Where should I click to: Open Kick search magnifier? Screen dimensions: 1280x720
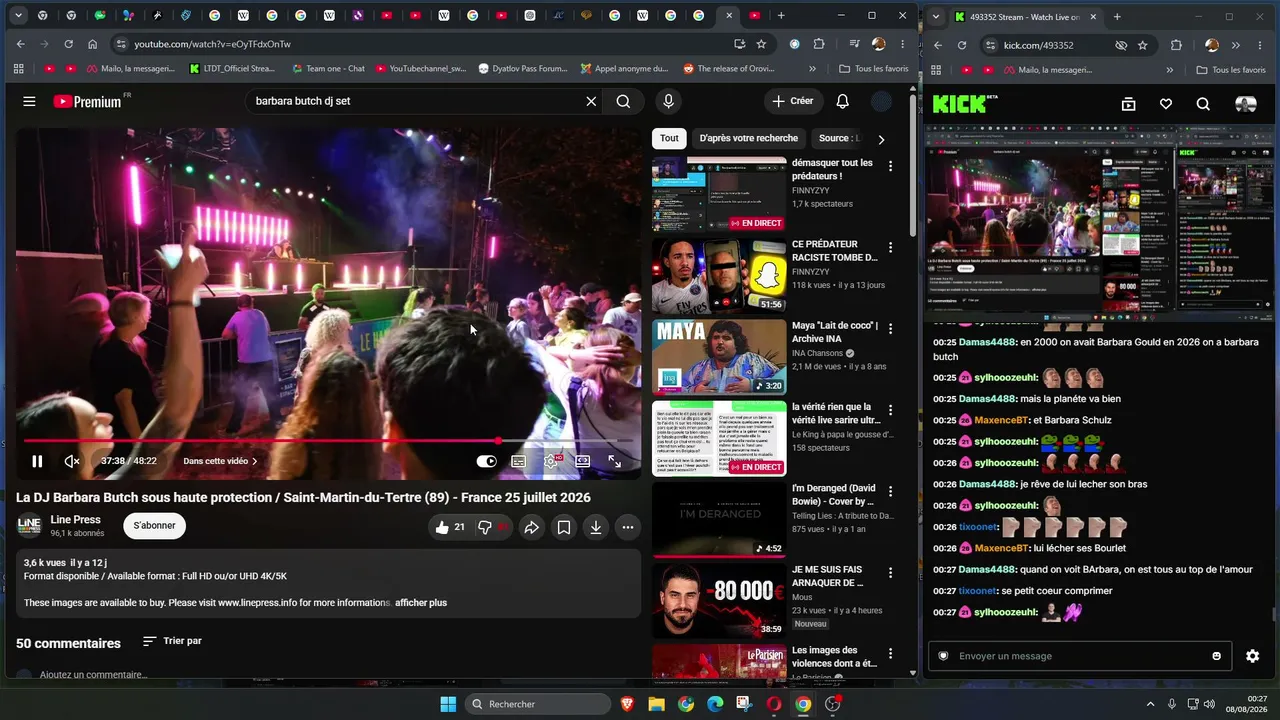tap(1203, 104)
